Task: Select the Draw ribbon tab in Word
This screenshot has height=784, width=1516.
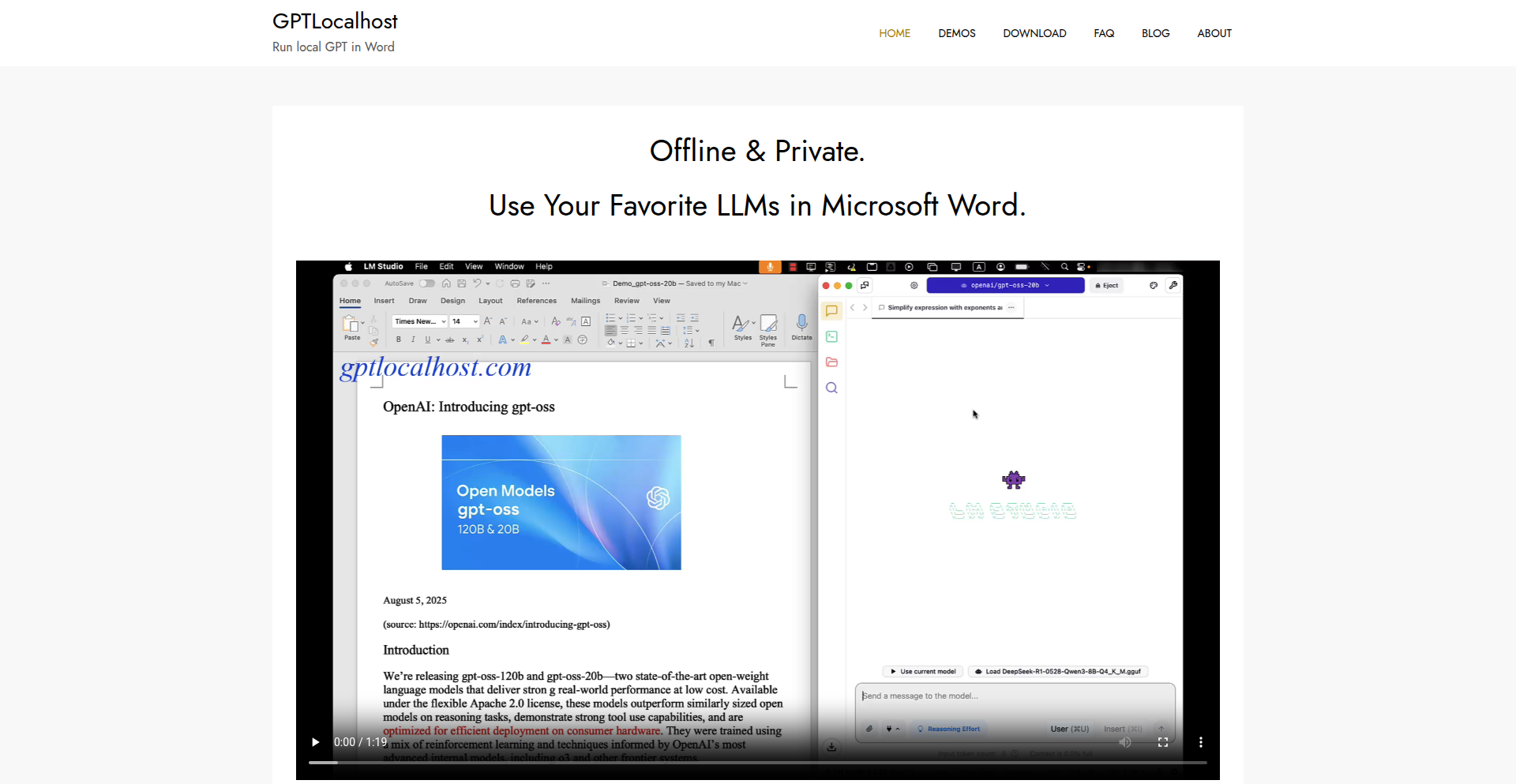Action: 418,301
